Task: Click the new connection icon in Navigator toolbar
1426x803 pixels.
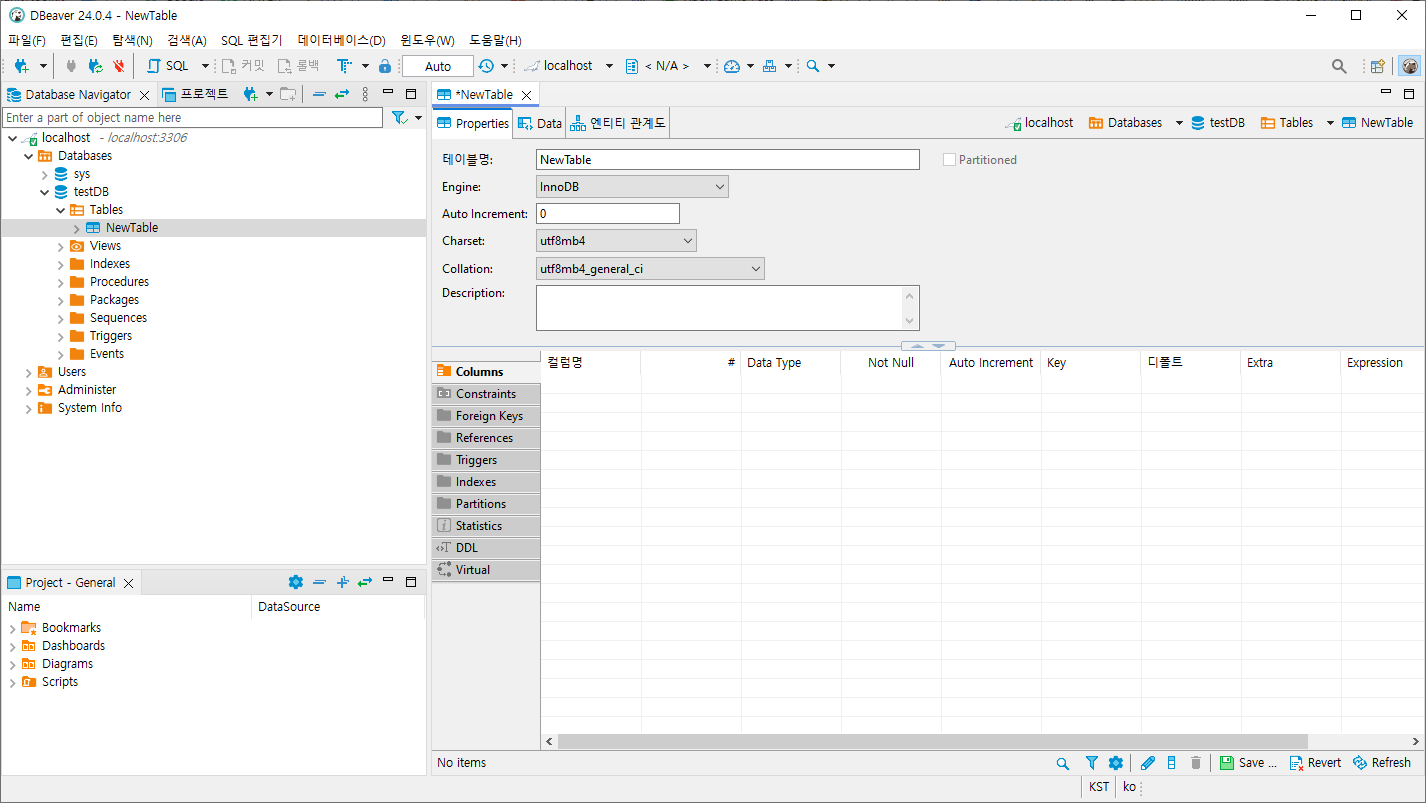Action: click(x=250, y=94)
